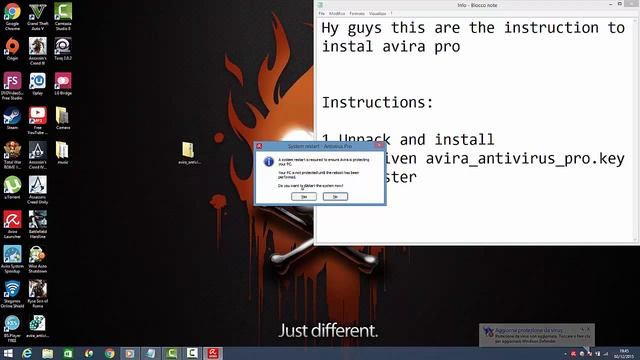Open the LG Bridge desktop shortcut
Screen dimensions: 640x360
pos(63,84)
